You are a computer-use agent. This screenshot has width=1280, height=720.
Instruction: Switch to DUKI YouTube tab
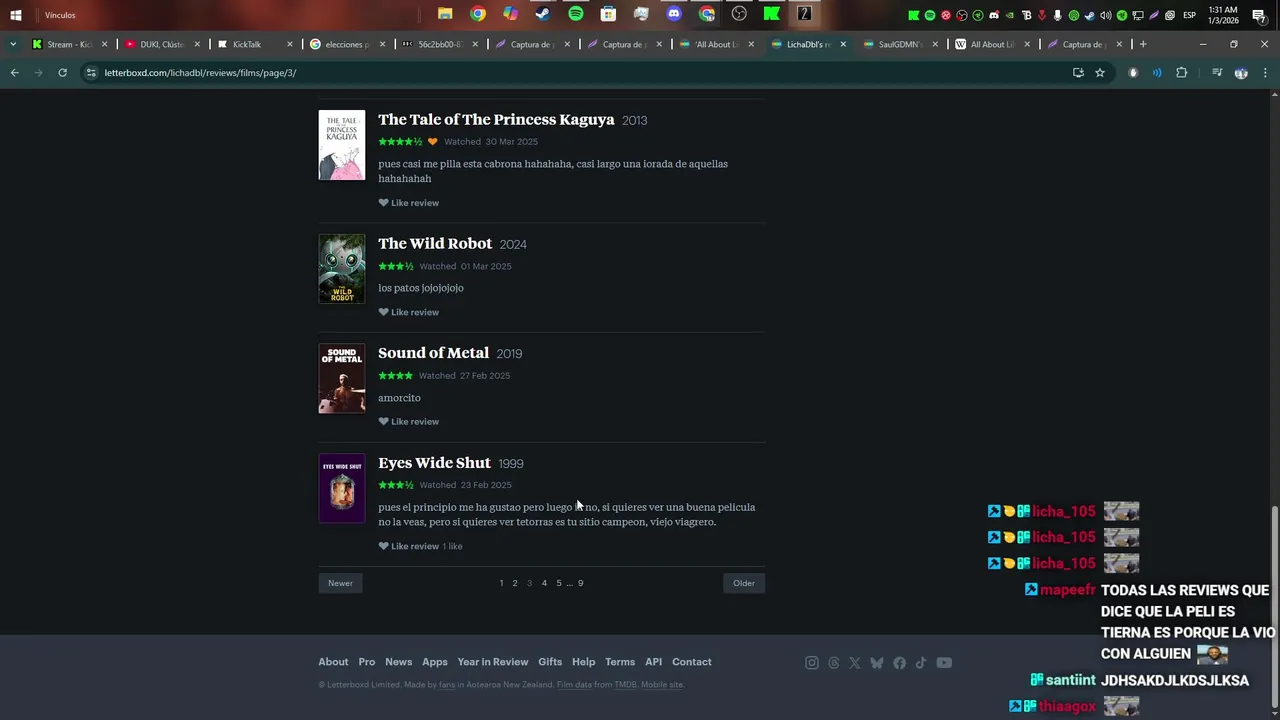(162, 44)
